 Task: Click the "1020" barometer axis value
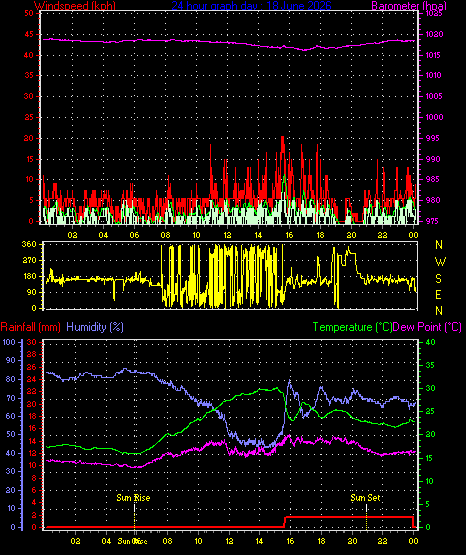pos(434,35)
